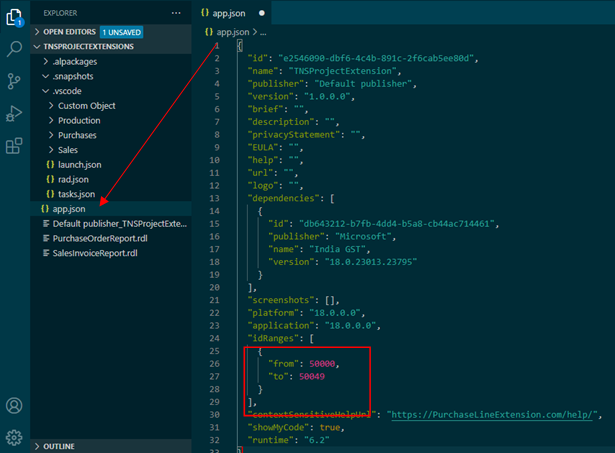Expand the Production folder
Screen dimensions: 615x453
[51, 120]
